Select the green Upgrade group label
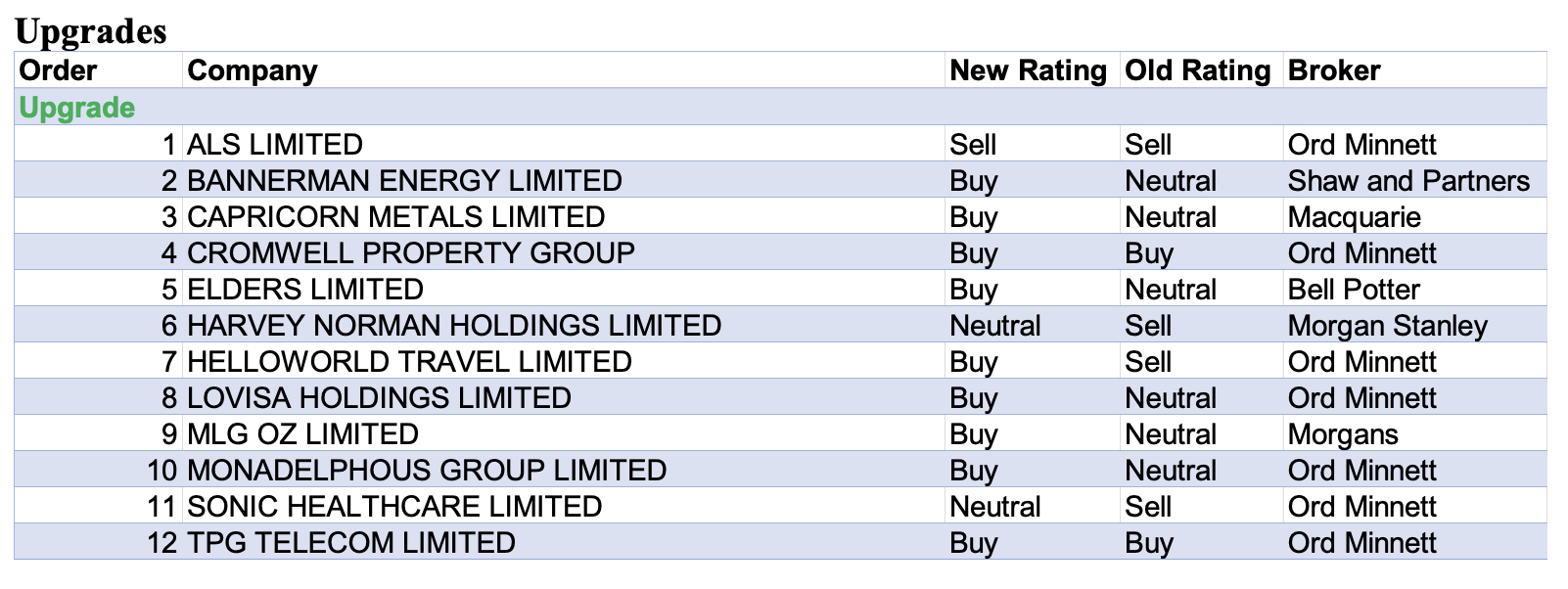The height and width of the screenshot is (589, 1568). [x=77, y=108]
